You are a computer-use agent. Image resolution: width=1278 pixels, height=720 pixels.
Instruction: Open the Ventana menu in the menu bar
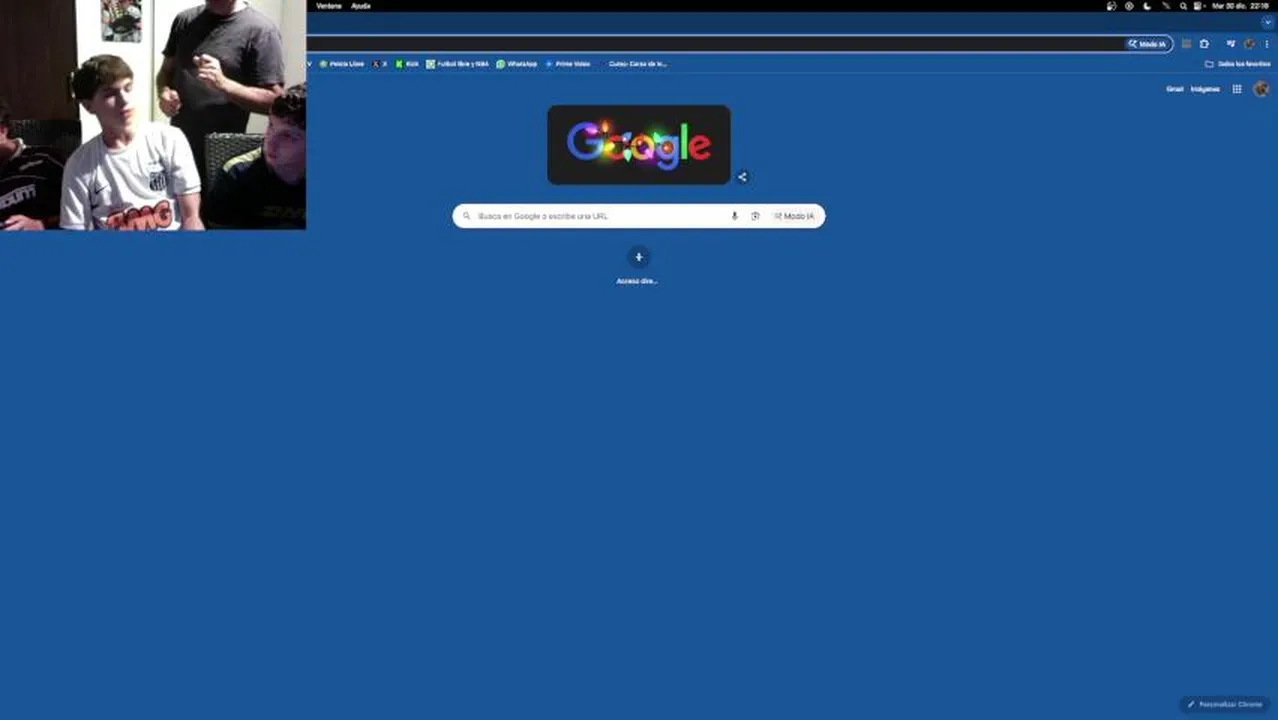click(x=329, y=6)
